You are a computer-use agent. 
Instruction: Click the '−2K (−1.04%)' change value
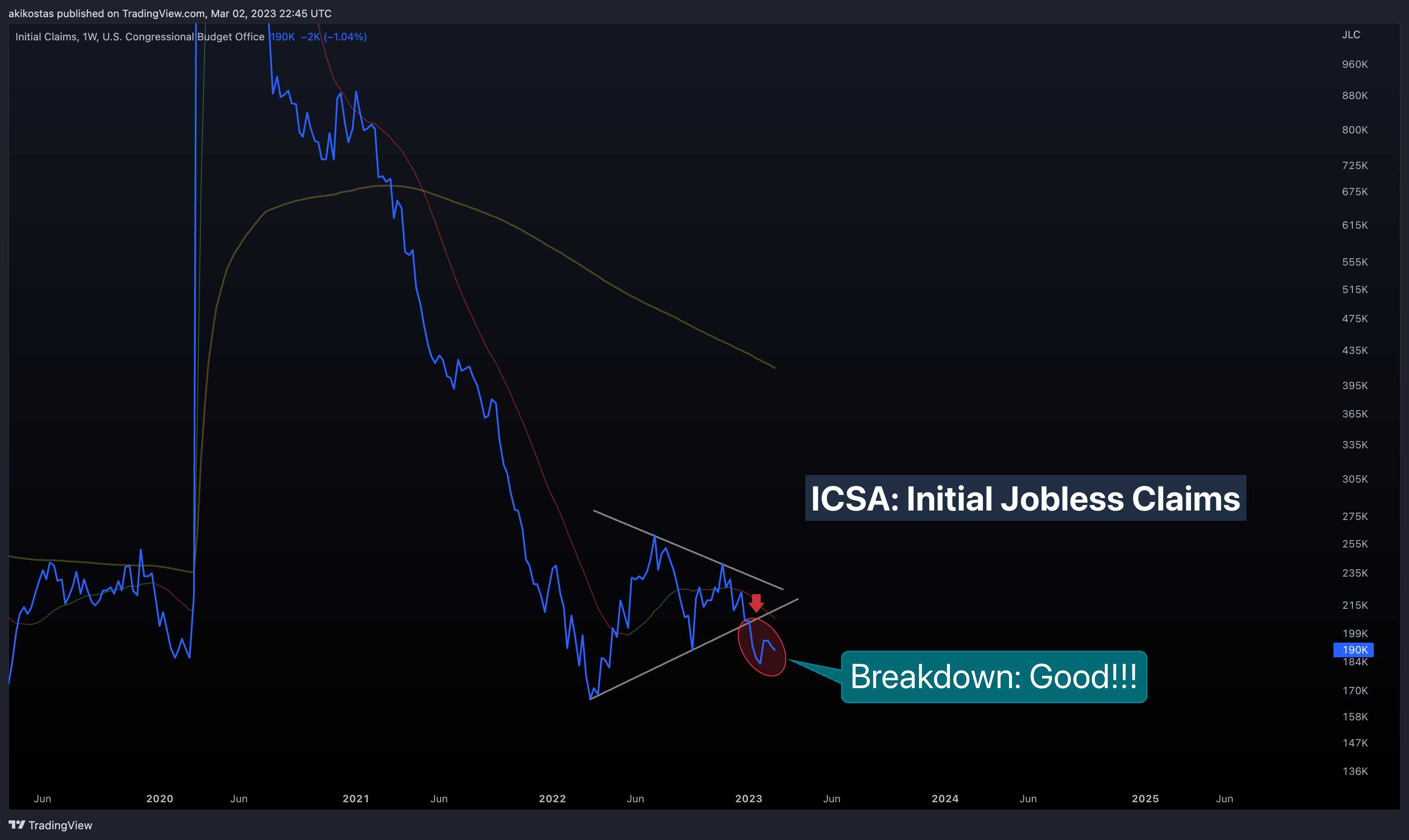(333, 37)
